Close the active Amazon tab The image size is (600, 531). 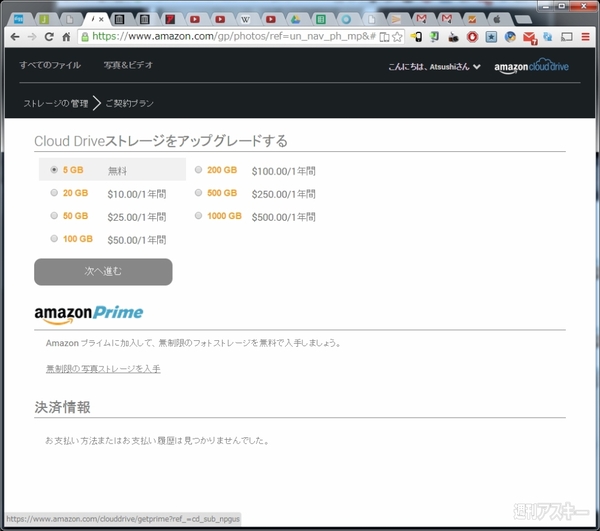(x=101, y=19)
